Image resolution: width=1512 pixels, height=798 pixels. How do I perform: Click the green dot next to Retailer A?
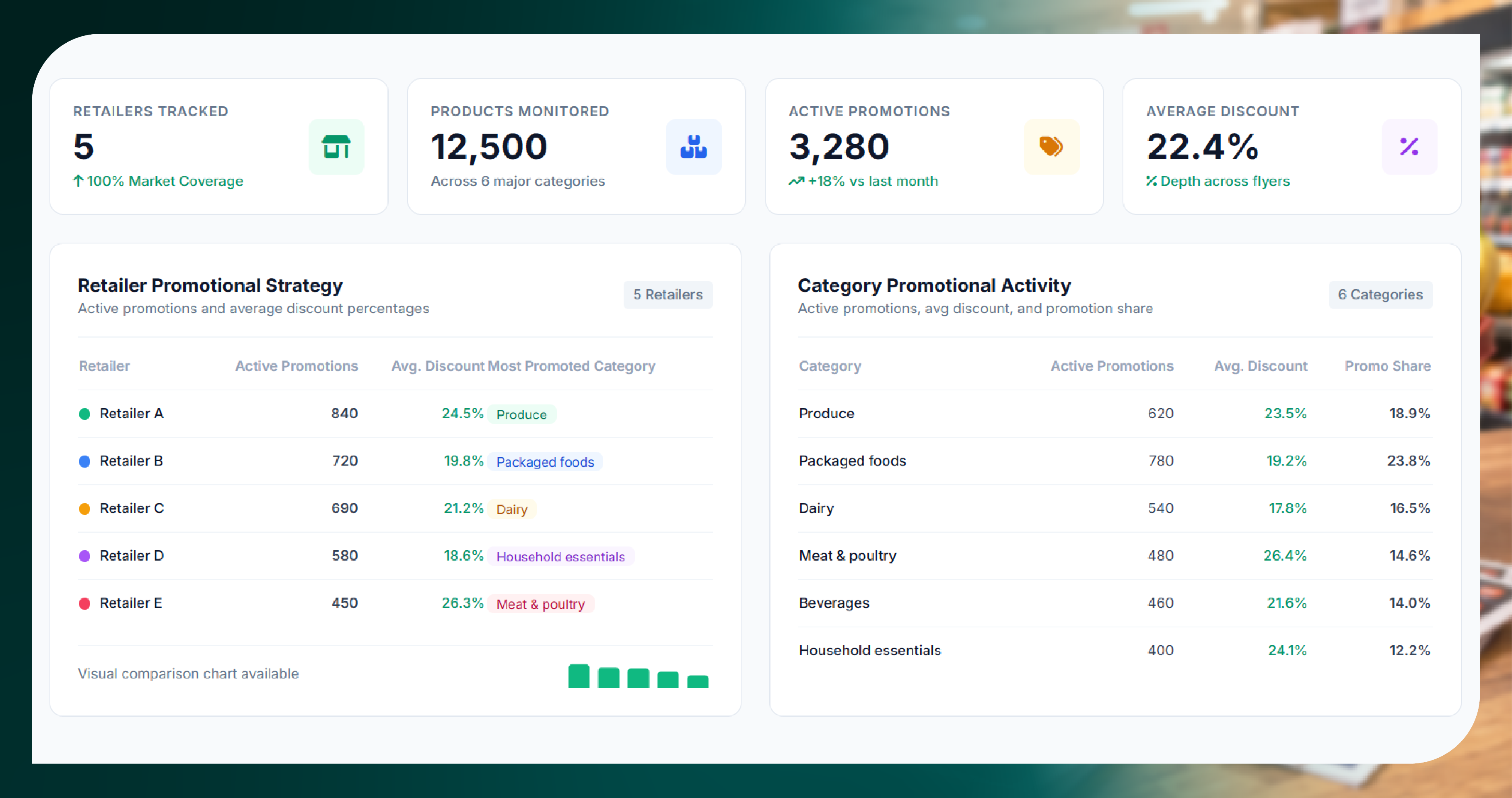(84, 414)
